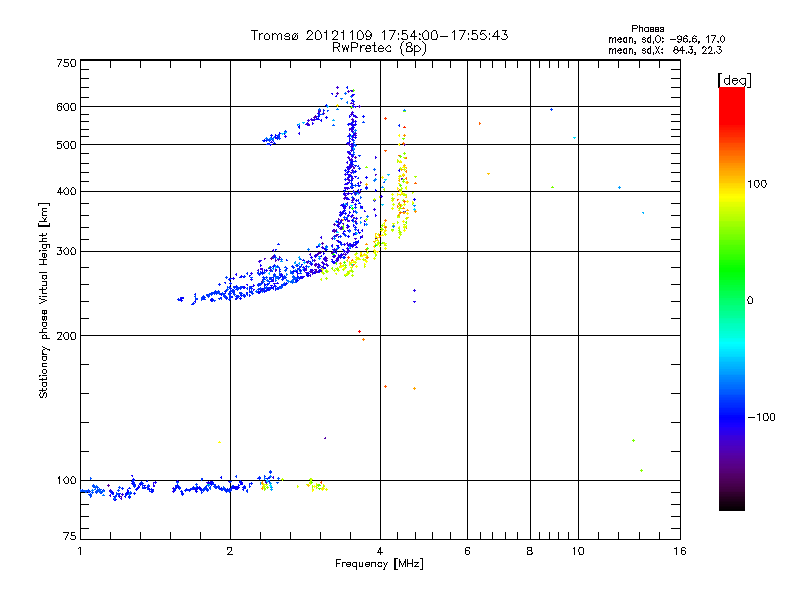Viewport: 800px width, 600px height.
Task: Click the y-axis tick label '75'
Action: point(70,536)
